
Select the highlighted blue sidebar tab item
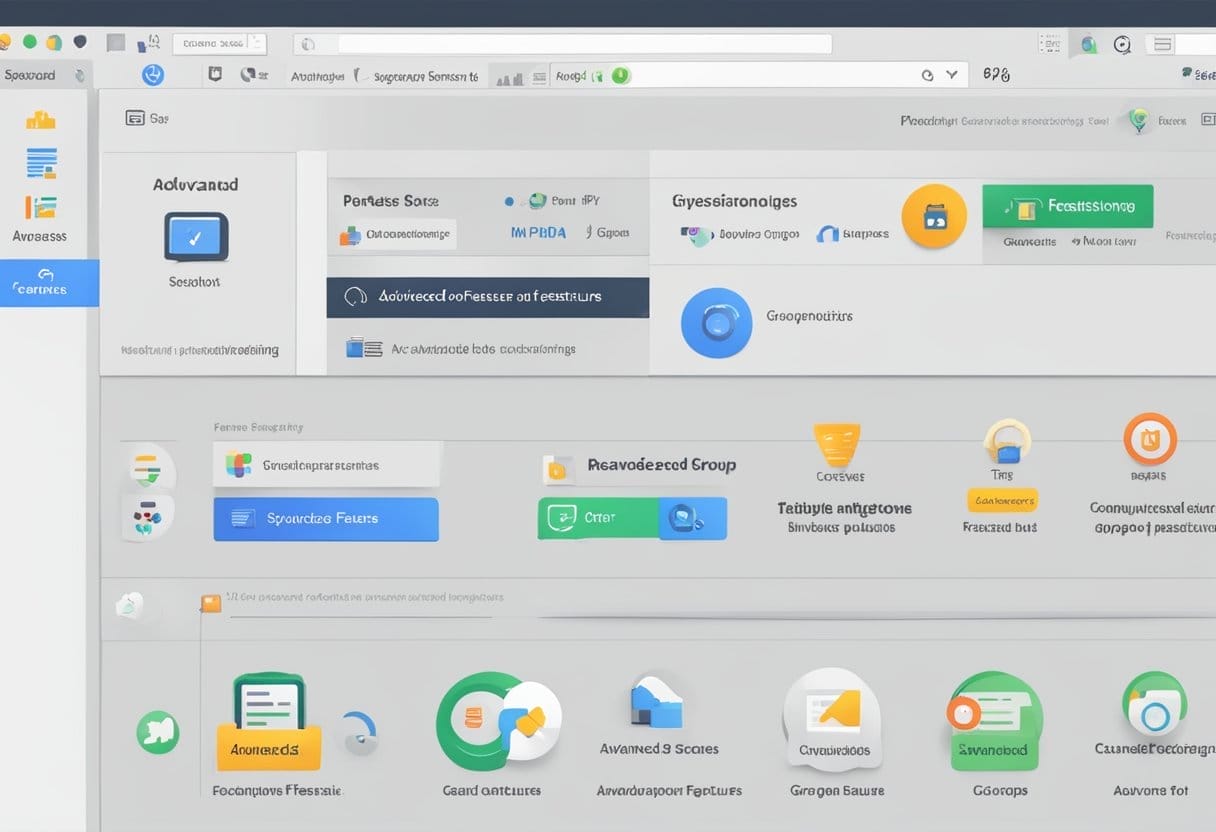(x=49, y=283)
